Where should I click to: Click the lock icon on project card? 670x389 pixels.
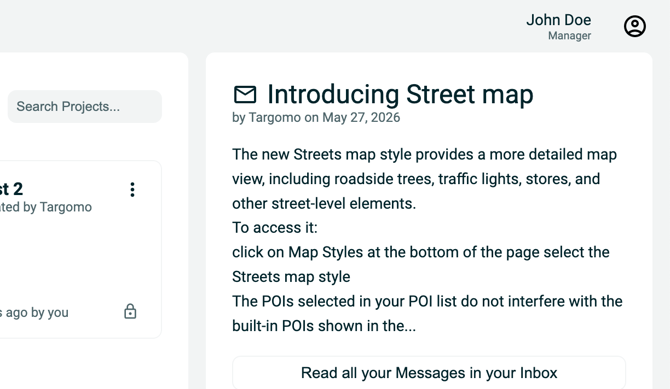[x=130, y=312]
